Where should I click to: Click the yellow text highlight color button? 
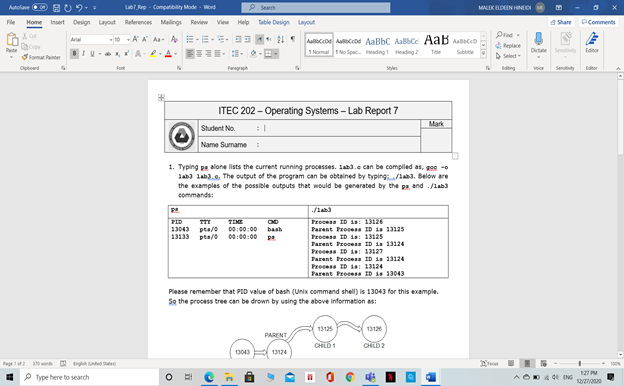coord(153,54)
